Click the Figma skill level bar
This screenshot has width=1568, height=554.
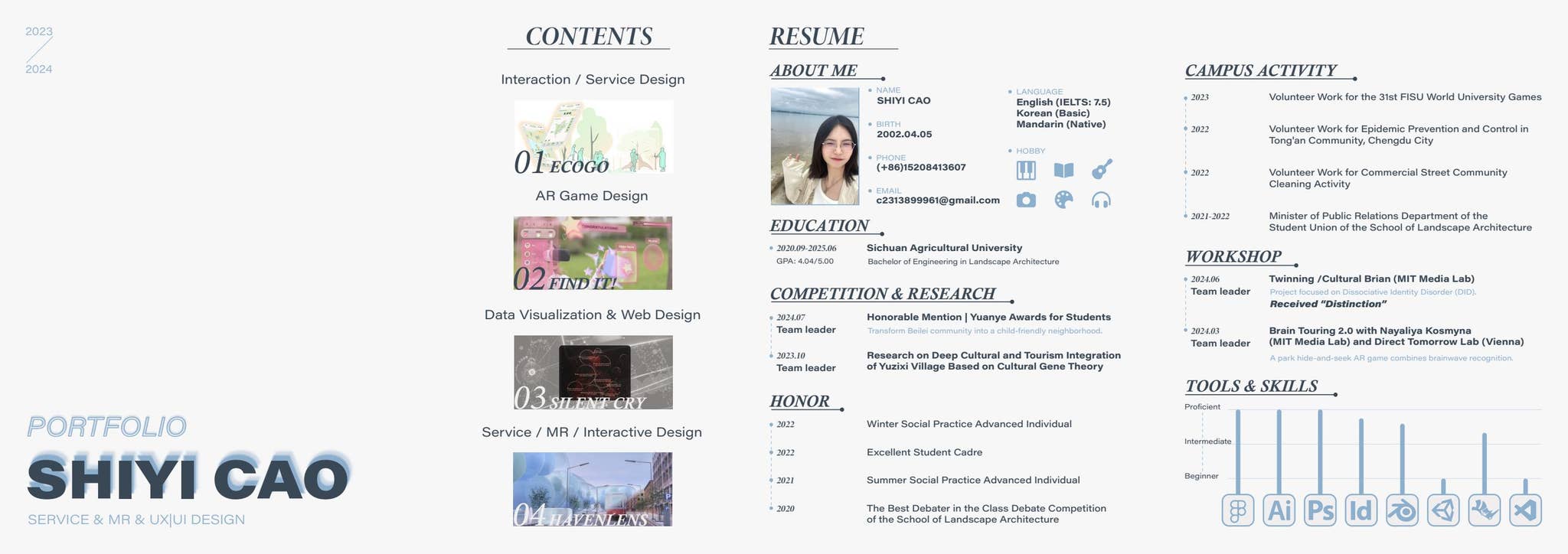coord(1238,451)
